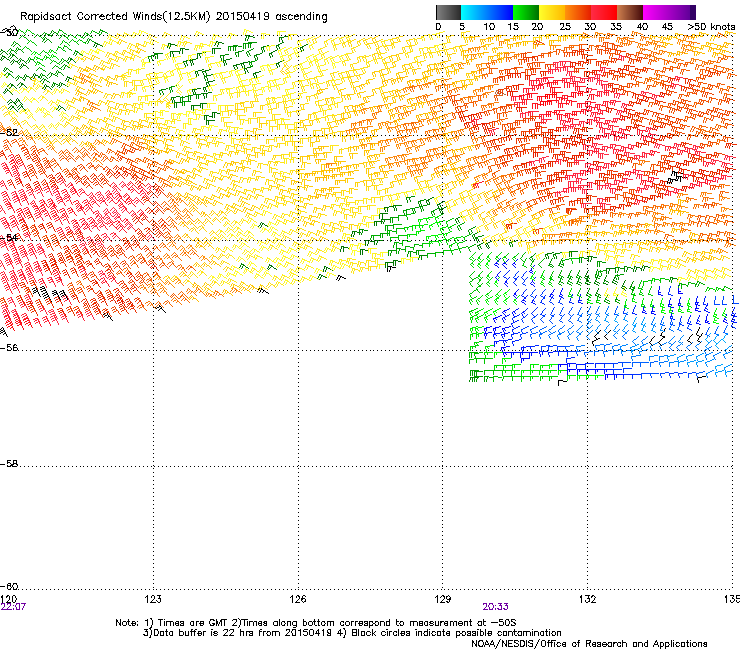Click the Rapidscat Corrected Winds title text

point(174,17)
